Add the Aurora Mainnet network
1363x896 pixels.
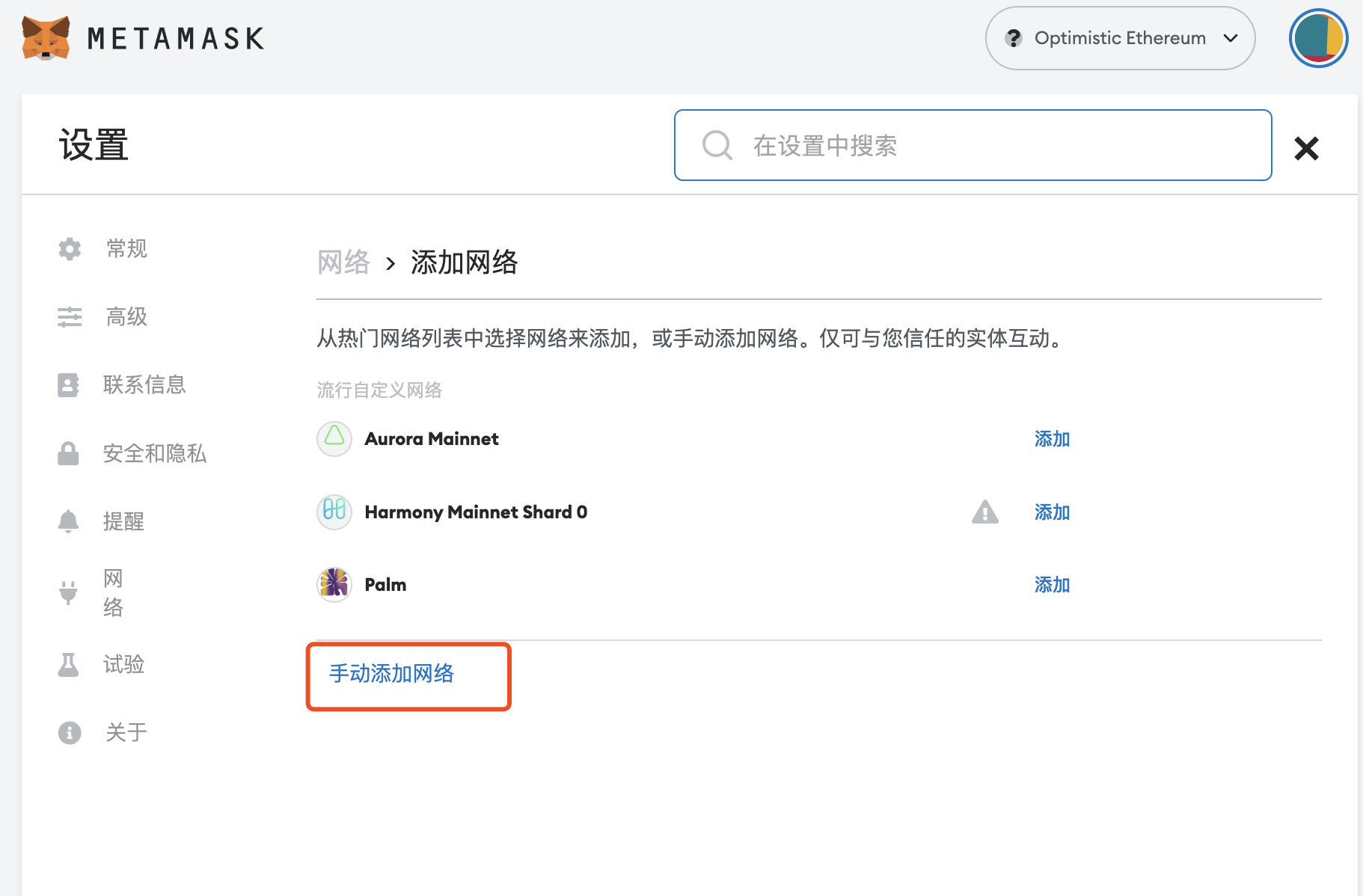(1052, 439)
